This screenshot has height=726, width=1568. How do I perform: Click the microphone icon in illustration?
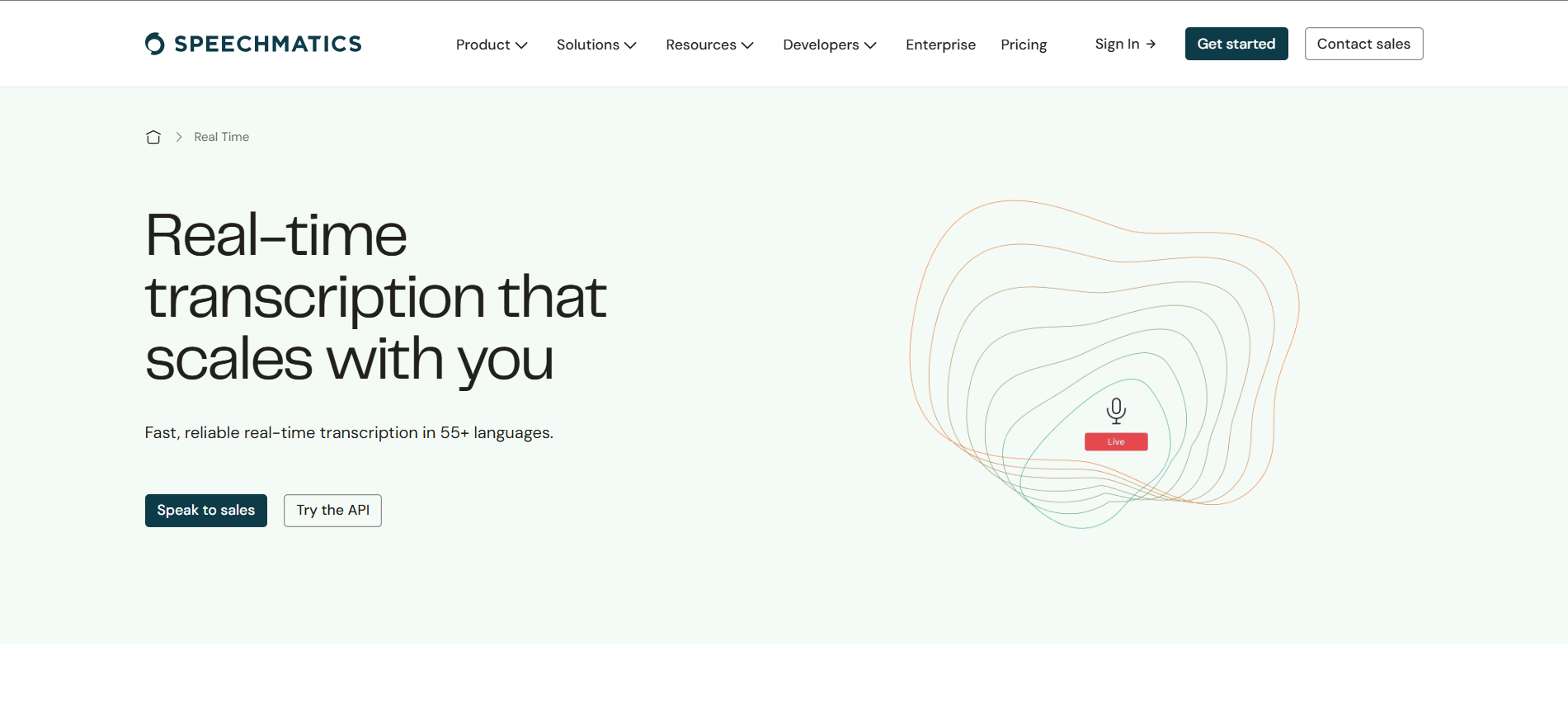[x=1116, y=411]
